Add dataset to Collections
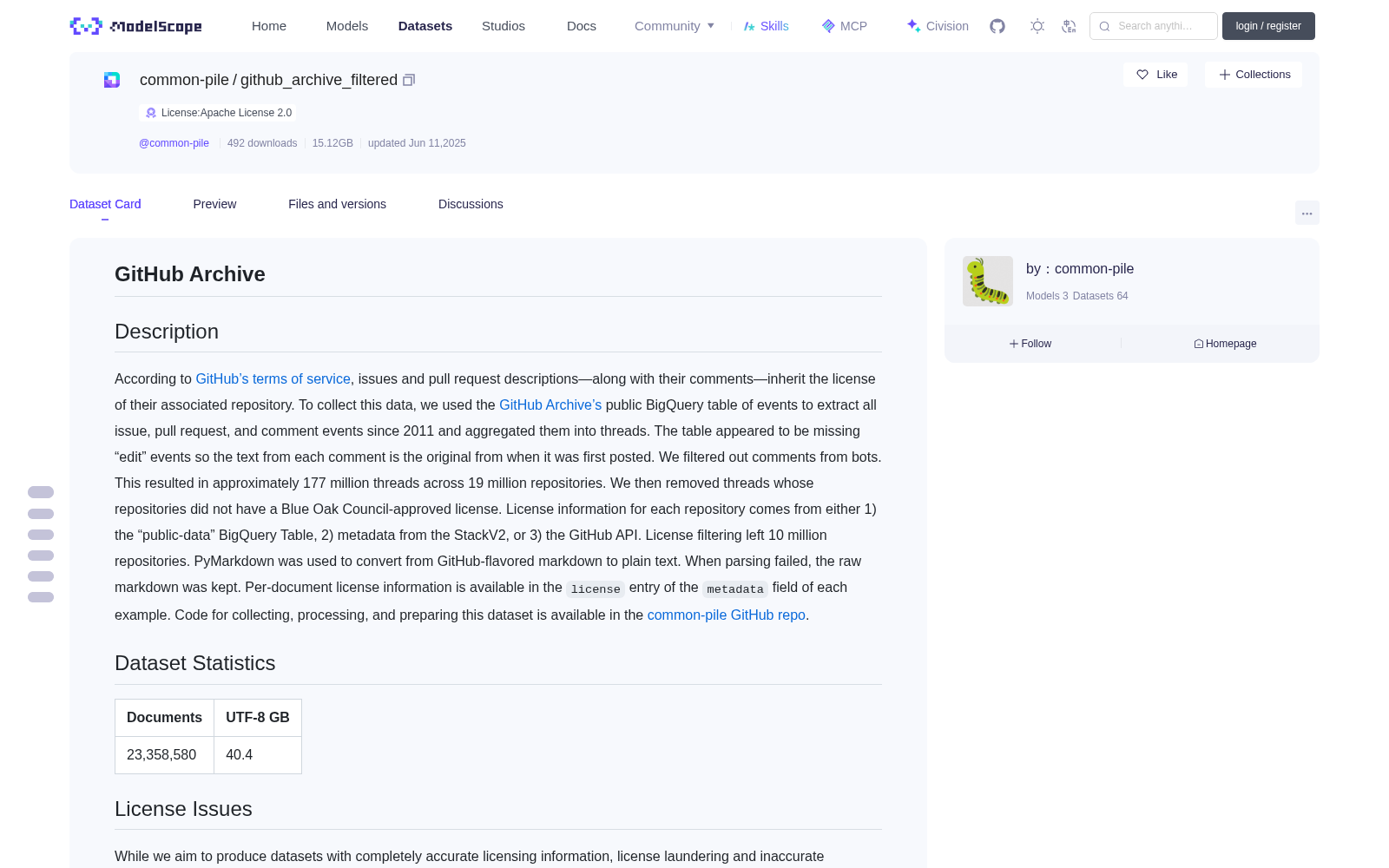 pyautogui.click(x=1254, y=75)
